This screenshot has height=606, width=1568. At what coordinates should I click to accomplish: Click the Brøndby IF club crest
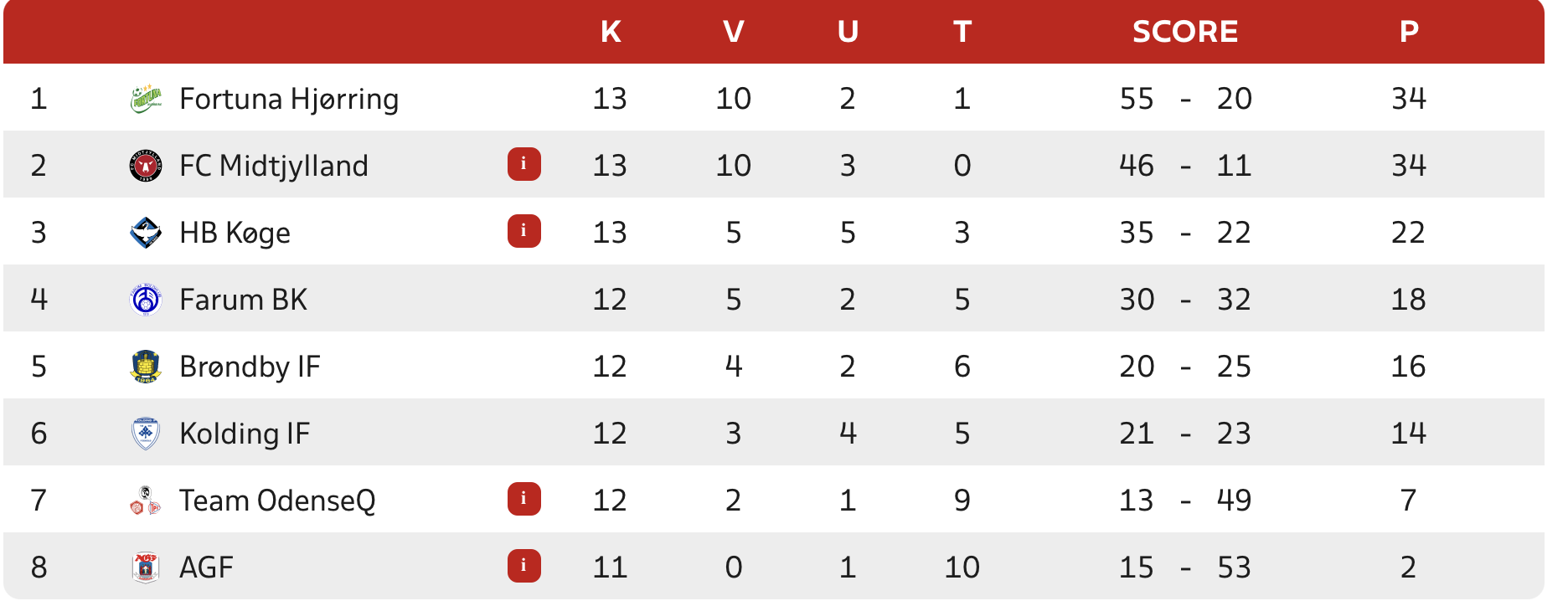point(146,367)
